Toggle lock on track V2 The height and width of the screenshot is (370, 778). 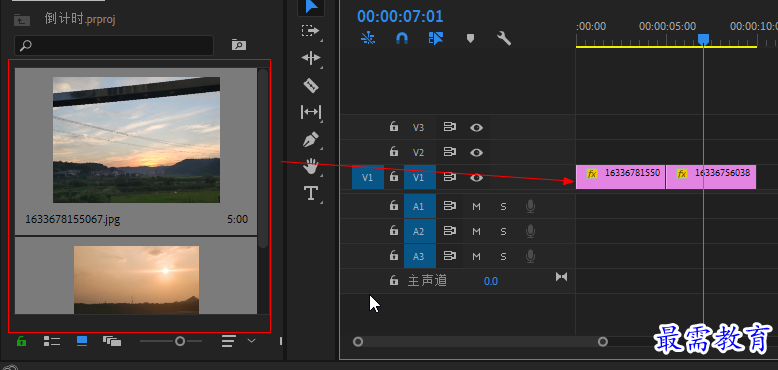point(393,152)
